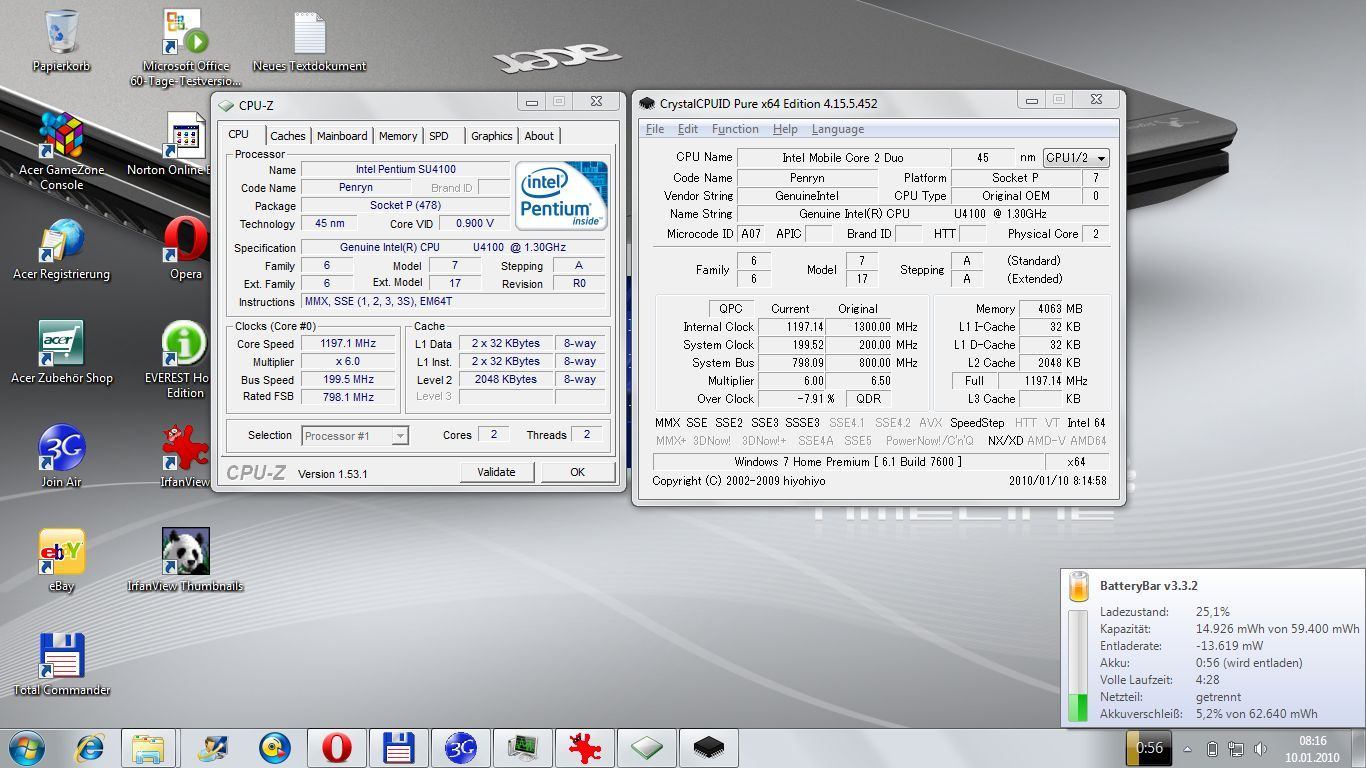The height and width of the screenshot is (768, 1366).
Task: Switch to CPU-Z via its taskbar button
Action: [x=646, y=748]
